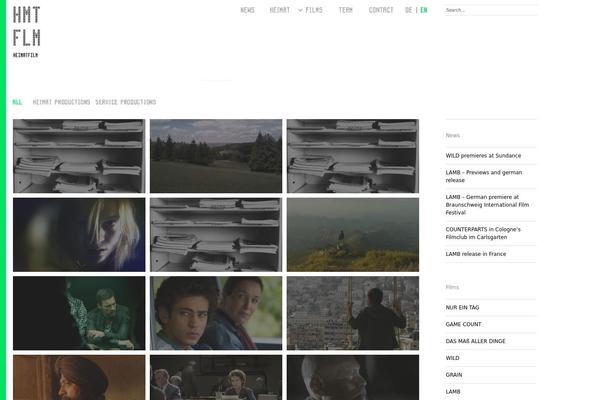Open the forest landscape film thumbnail
Viewport: 600px width, 400px height.
[216, 156]
